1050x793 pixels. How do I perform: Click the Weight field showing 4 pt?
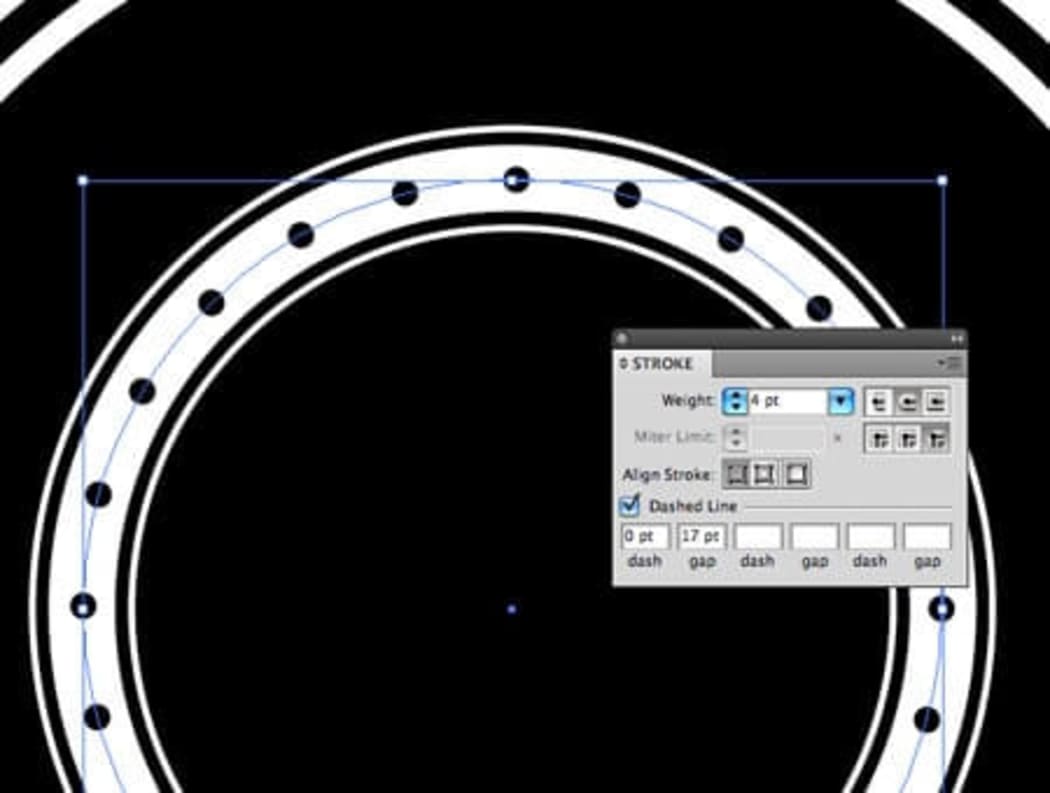788,401
